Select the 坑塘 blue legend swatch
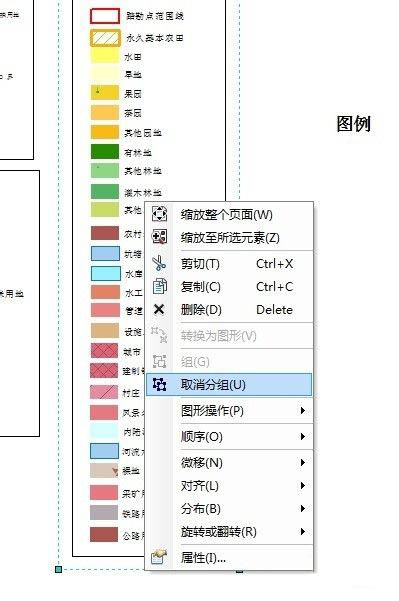 [105, 253]
